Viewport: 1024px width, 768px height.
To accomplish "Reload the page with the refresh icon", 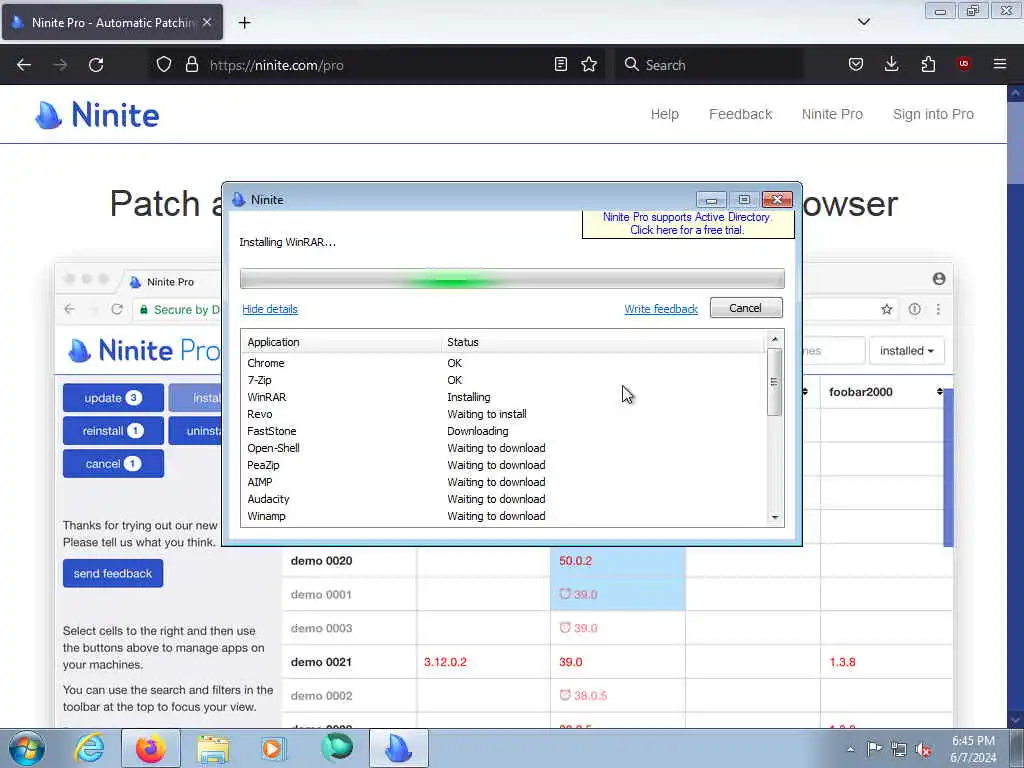I will tap(96, 65).
